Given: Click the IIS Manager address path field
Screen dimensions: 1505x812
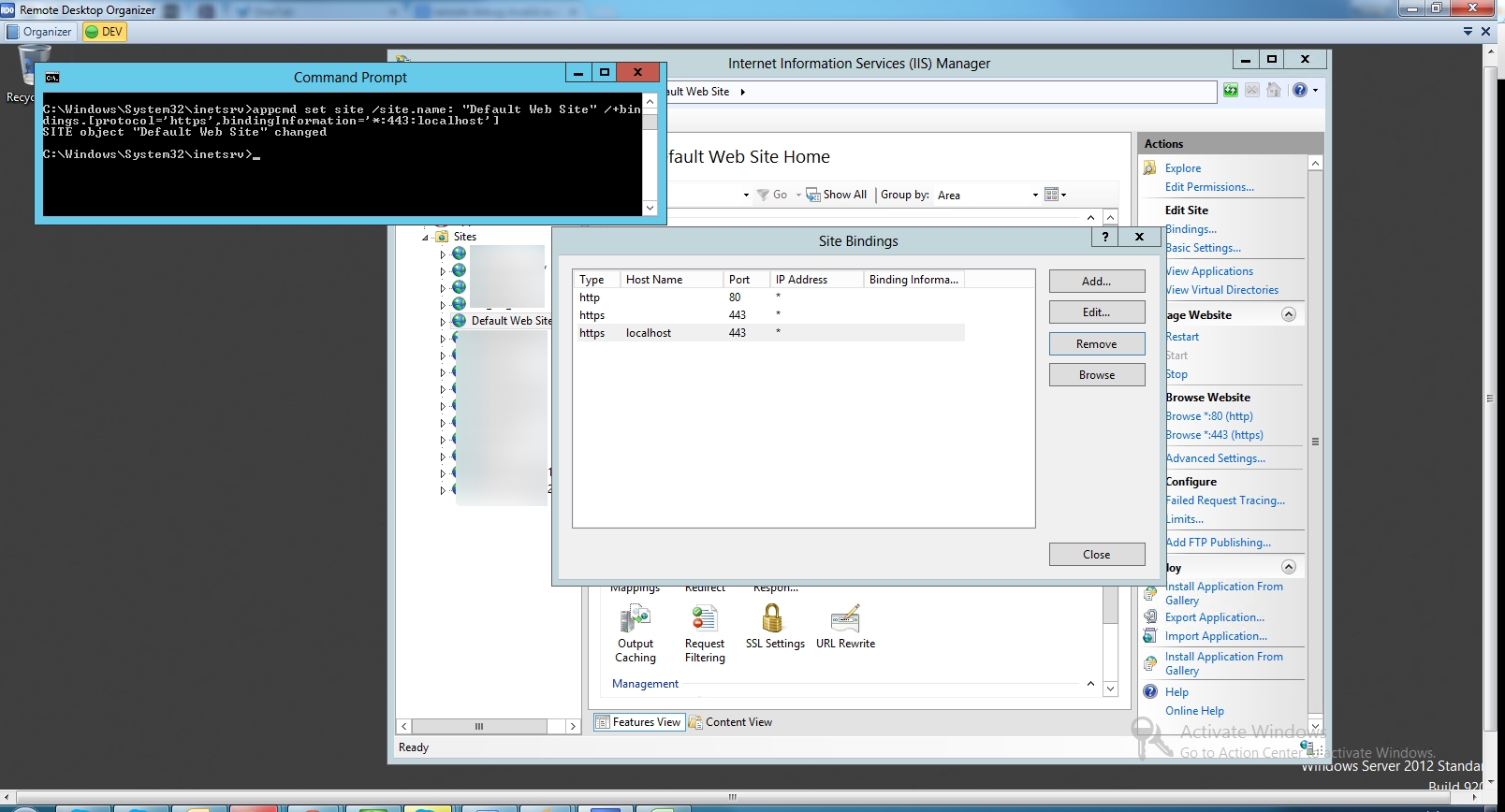Looking at the screenshot, I should click(x=941, y=92).
